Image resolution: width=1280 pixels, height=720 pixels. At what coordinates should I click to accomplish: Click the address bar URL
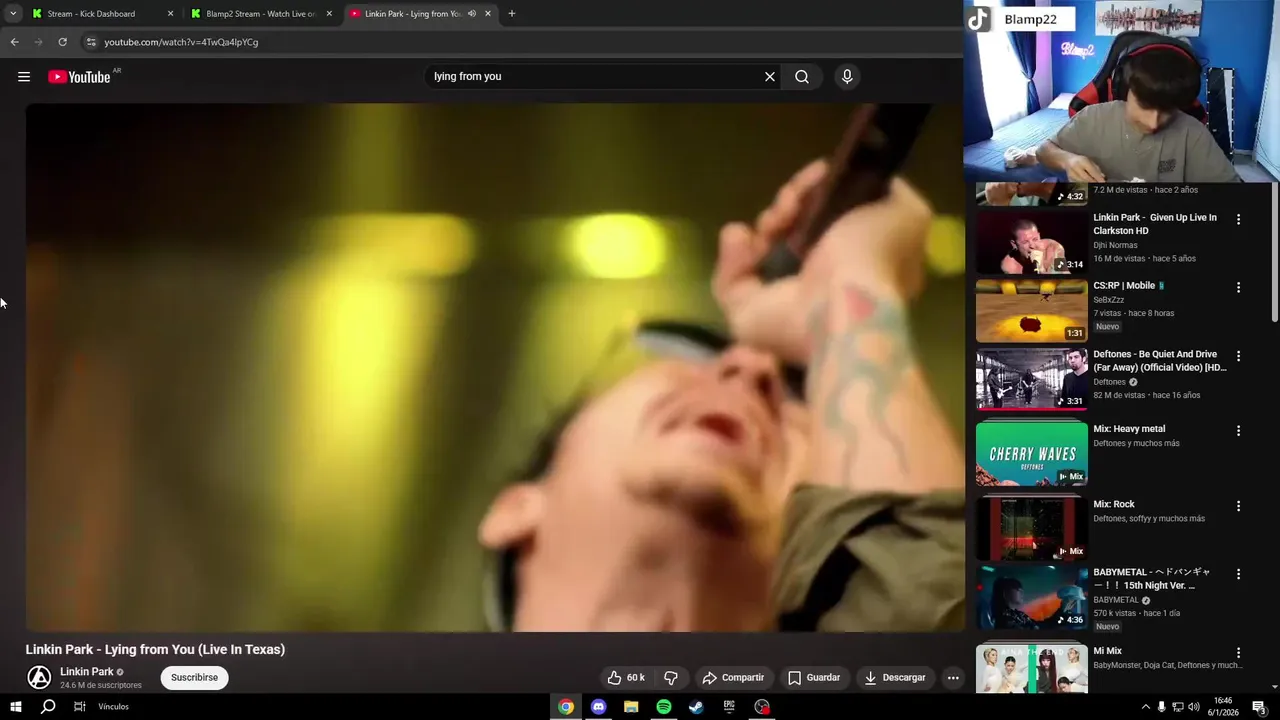coord(181,42)
